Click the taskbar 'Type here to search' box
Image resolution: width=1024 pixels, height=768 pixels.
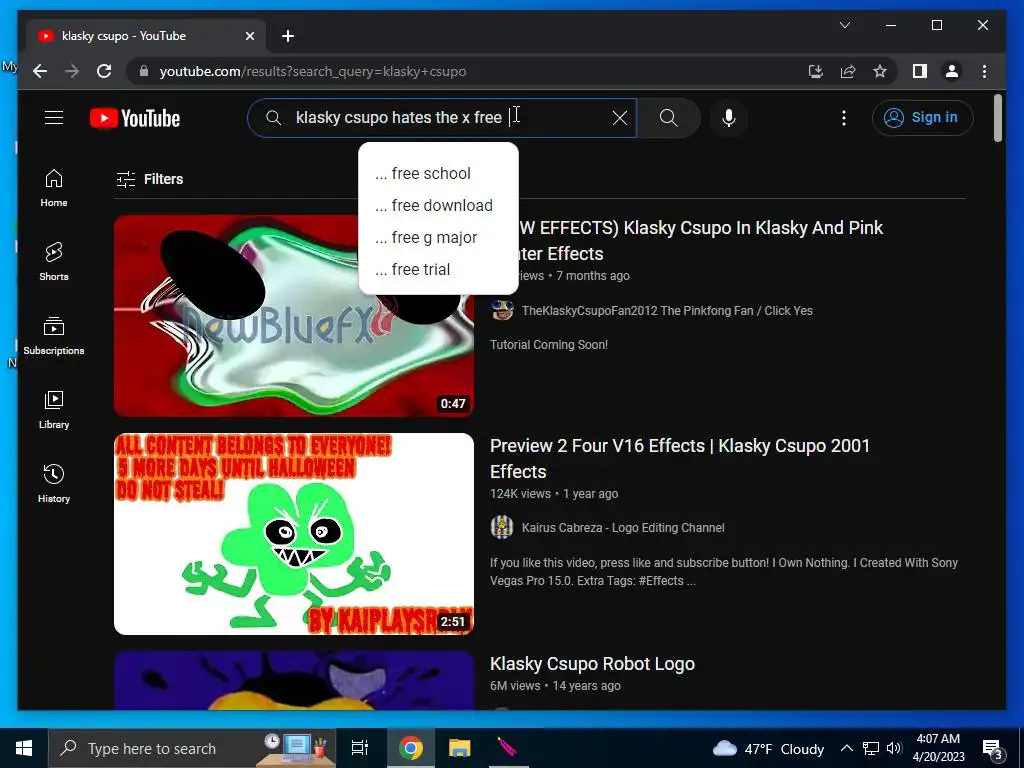[x=192, y=748]
